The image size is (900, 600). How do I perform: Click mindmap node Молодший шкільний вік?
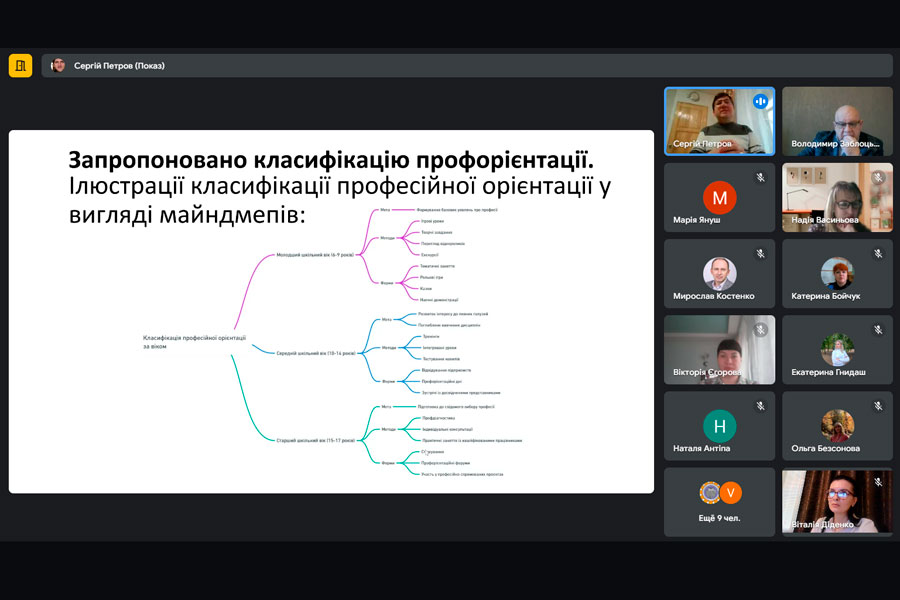pyautogui.click(x=315, y=255)
